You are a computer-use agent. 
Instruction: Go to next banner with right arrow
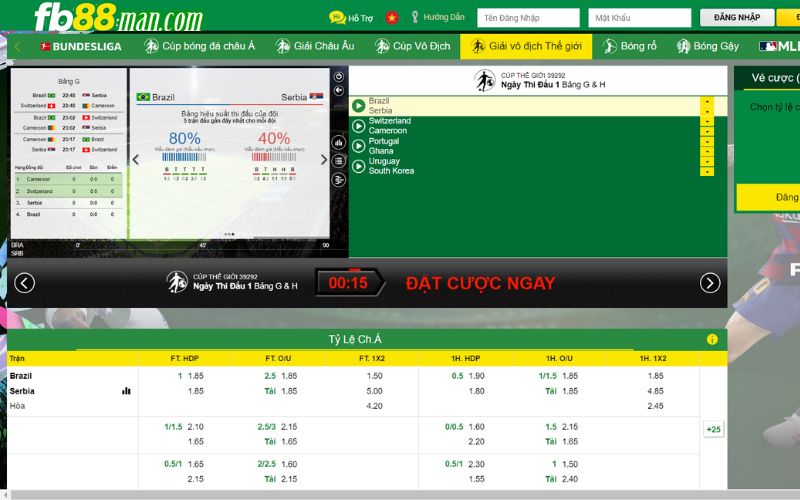[710, 283]
